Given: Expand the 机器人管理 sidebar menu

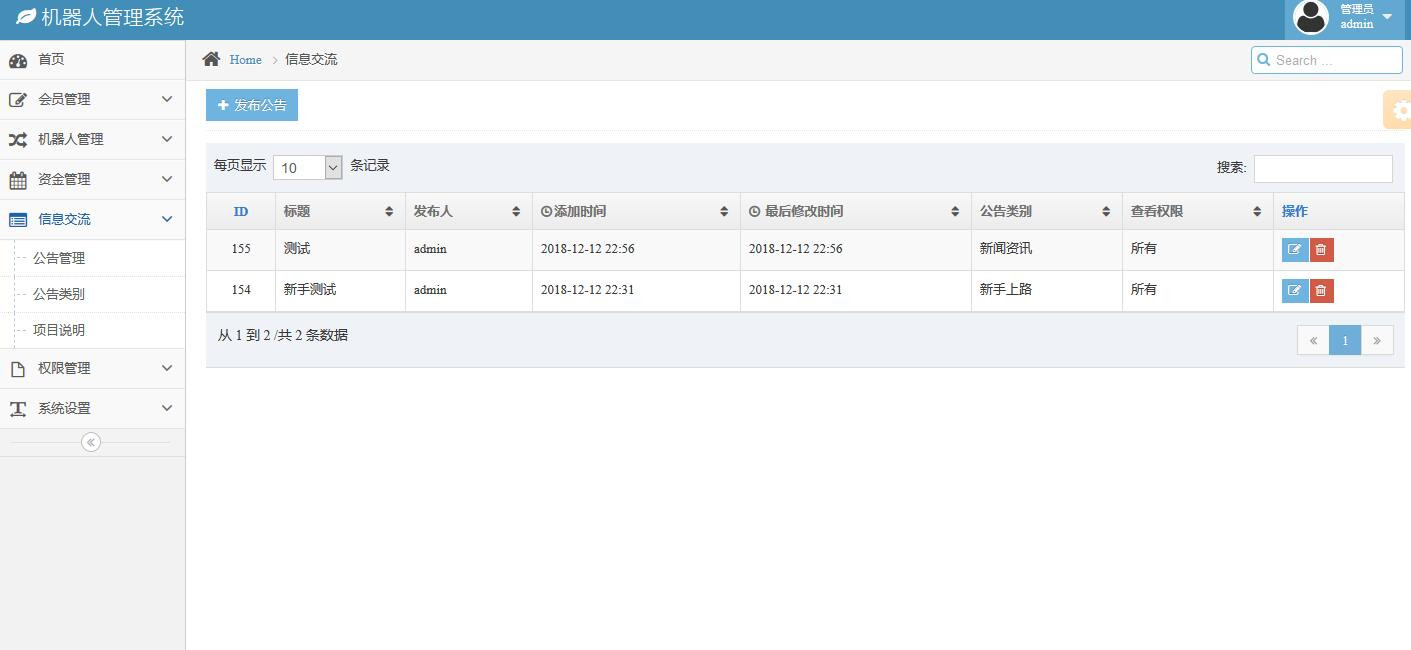Looking at the screenshot, I should point(92,139).
